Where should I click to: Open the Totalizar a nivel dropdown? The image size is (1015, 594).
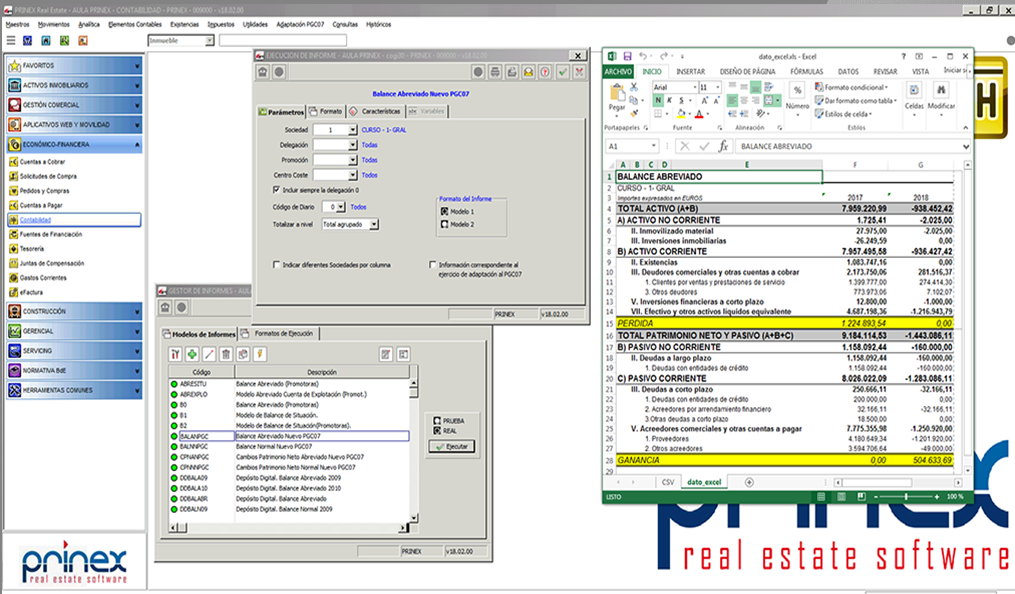click(x=374, y=224)
